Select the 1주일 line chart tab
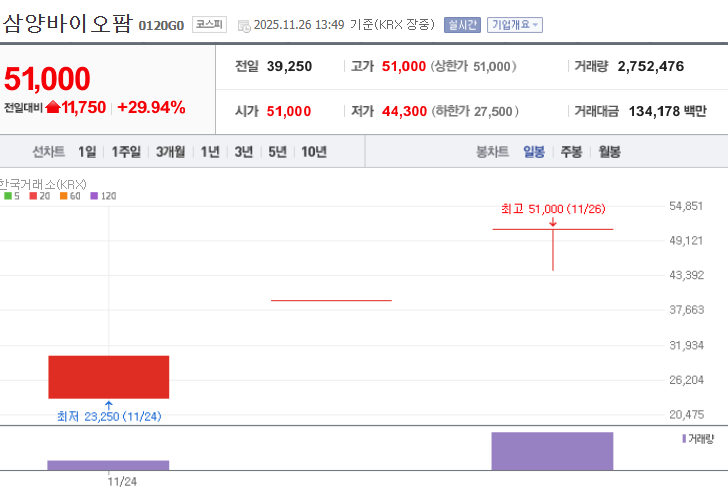Image resolution: width=728 pixels, height=494 pixels. click(x=126, y=152)
